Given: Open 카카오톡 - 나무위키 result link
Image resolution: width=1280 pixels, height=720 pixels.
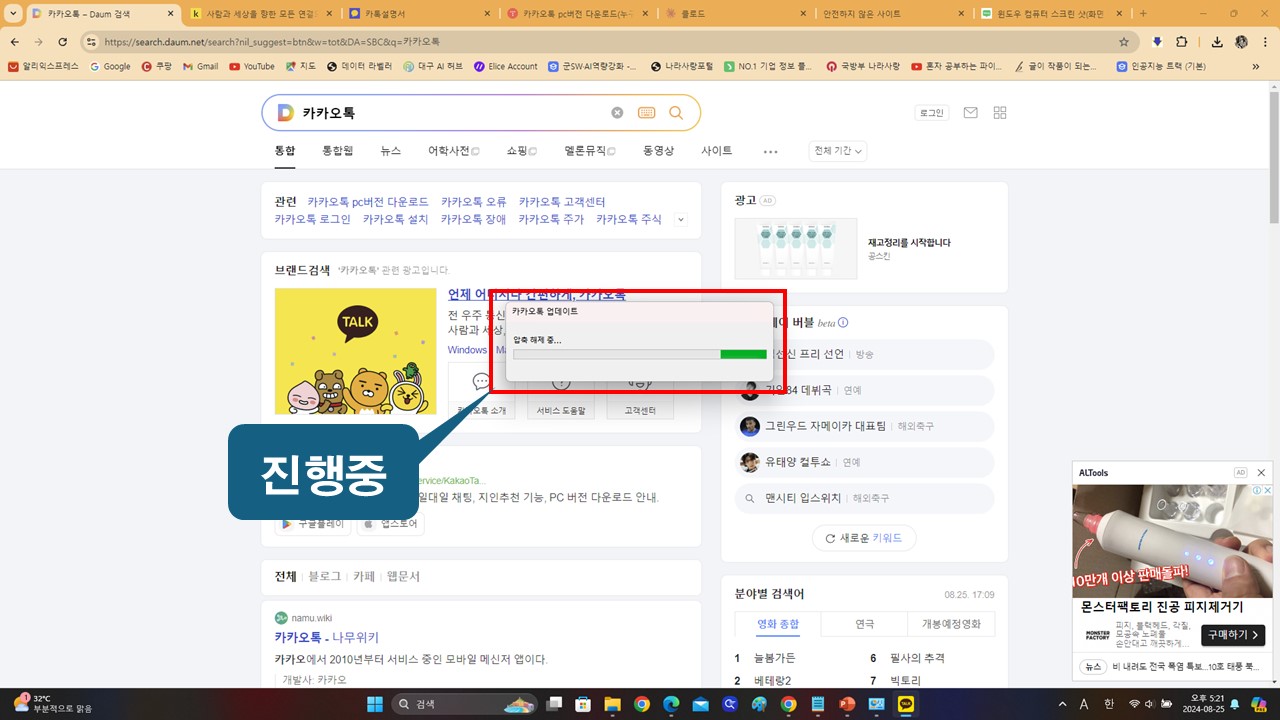Looking at the screenshot, I should (x=327, y=637).
